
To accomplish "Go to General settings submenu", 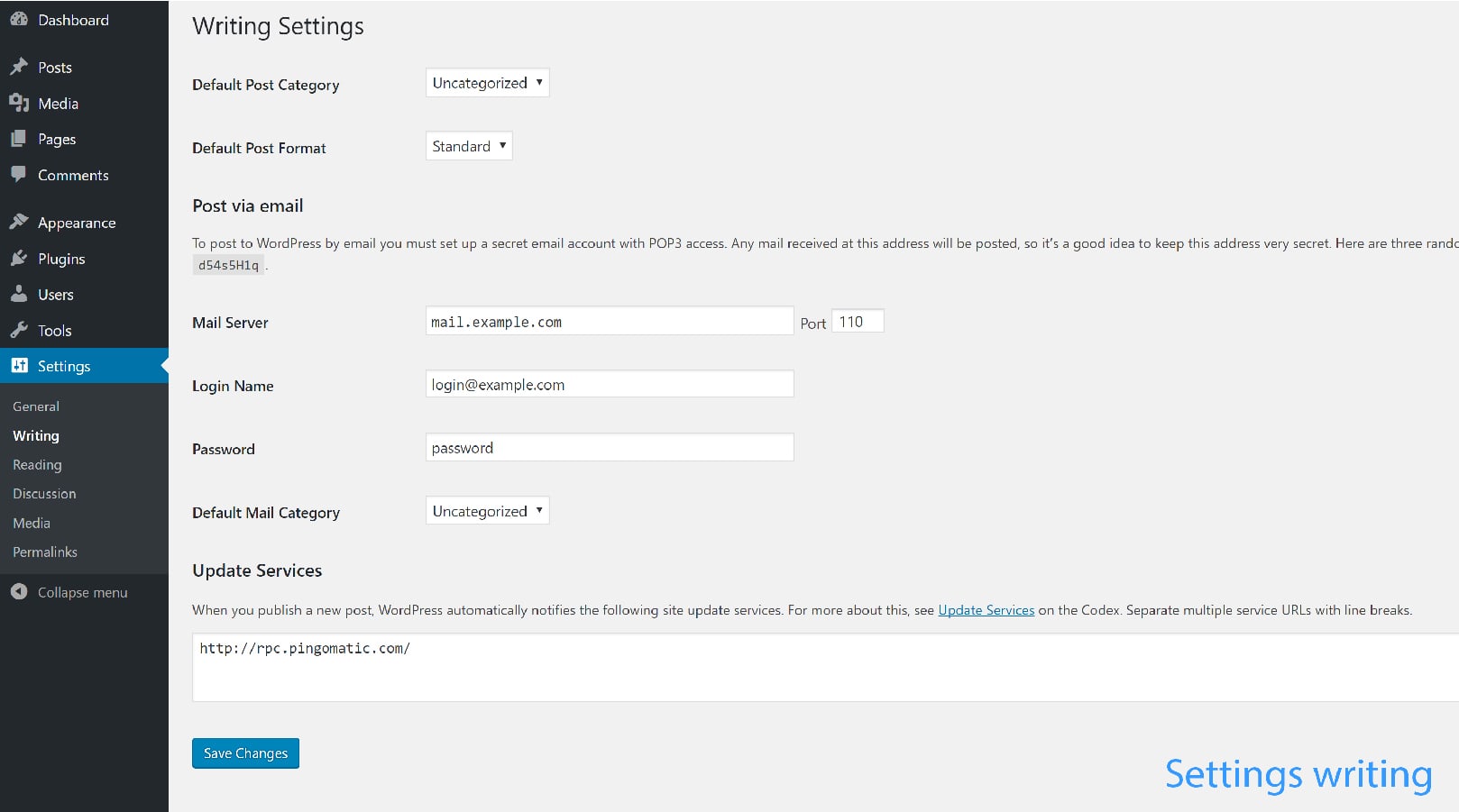I will point(36,406).
